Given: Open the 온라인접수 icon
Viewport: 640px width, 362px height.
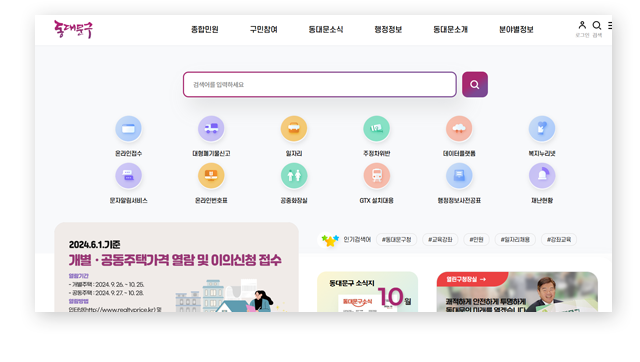Looking at the screenshot, I should (x=128, y=129).
